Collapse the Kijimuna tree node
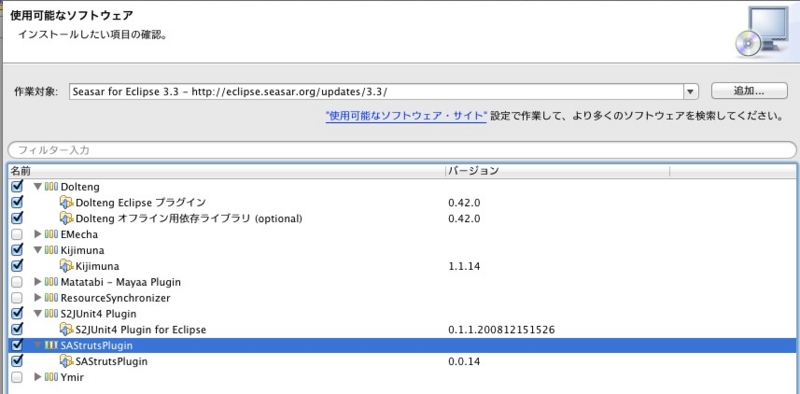 coord(37,251)
